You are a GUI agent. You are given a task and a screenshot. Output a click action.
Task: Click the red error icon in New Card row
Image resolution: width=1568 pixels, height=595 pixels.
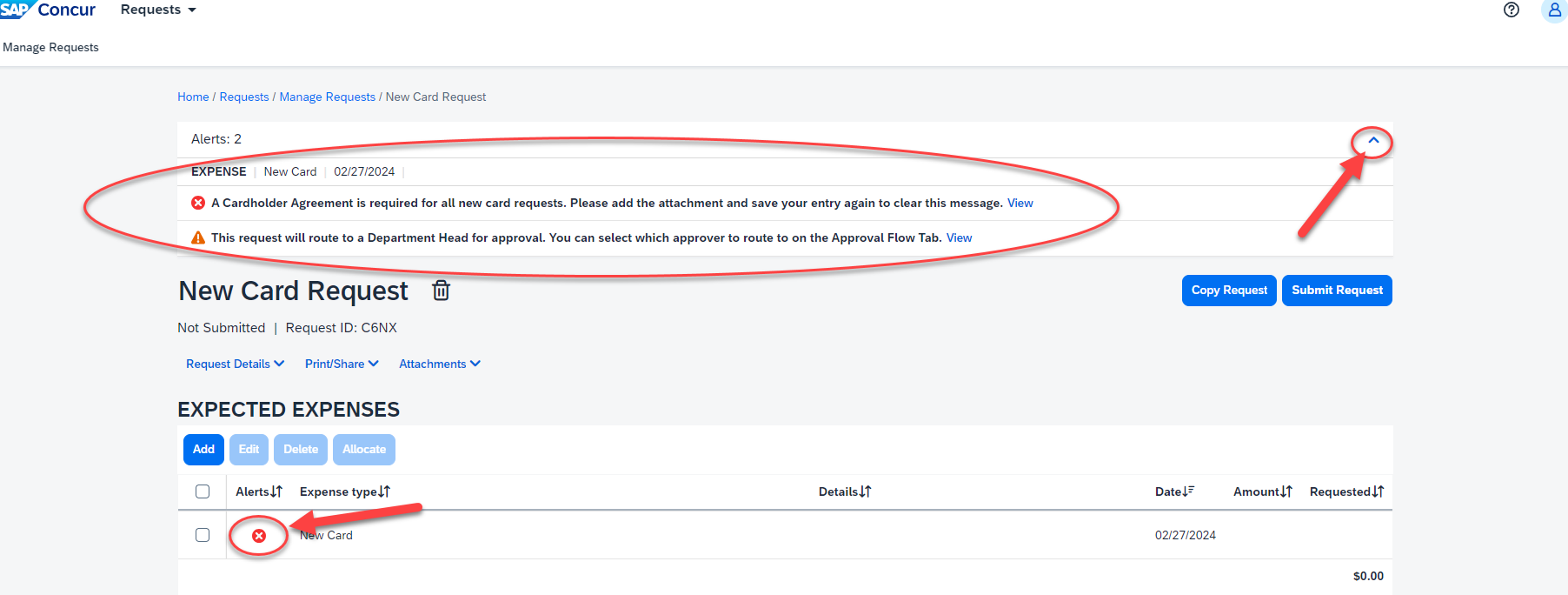[259, 536]
